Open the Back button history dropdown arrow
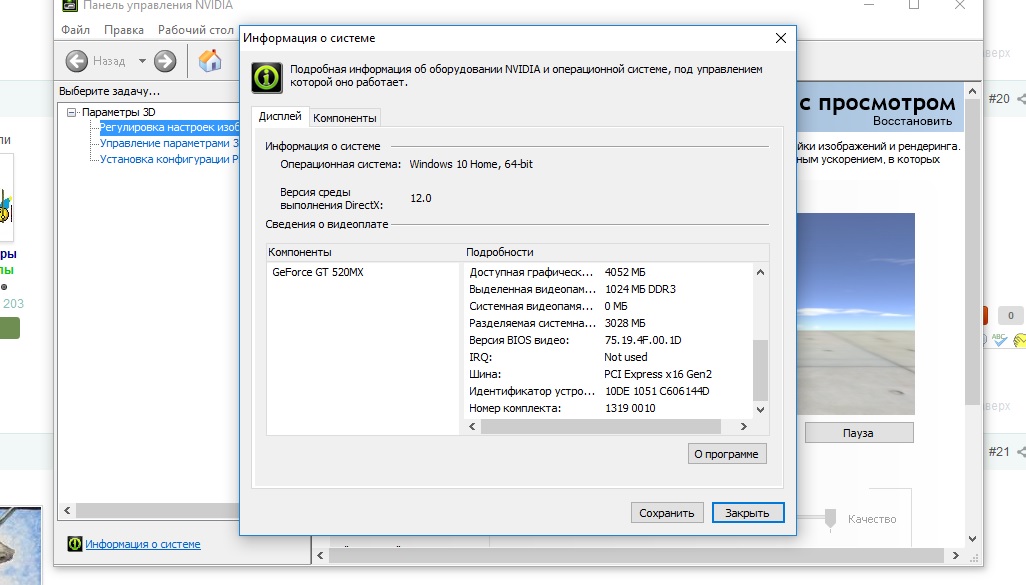 pos(142,61)
